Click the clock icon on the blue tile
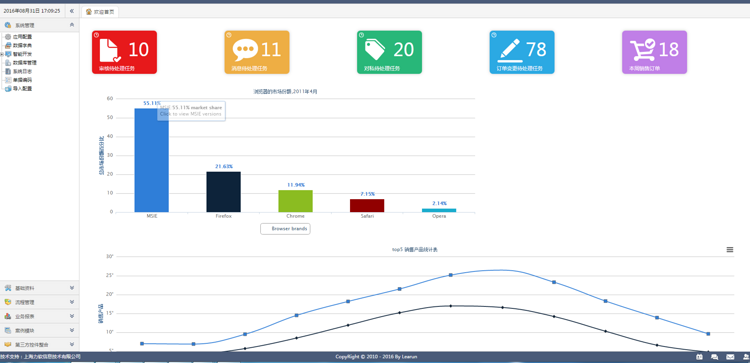The width and height of the screenshot is (750, 363). [x=494, y=35]
